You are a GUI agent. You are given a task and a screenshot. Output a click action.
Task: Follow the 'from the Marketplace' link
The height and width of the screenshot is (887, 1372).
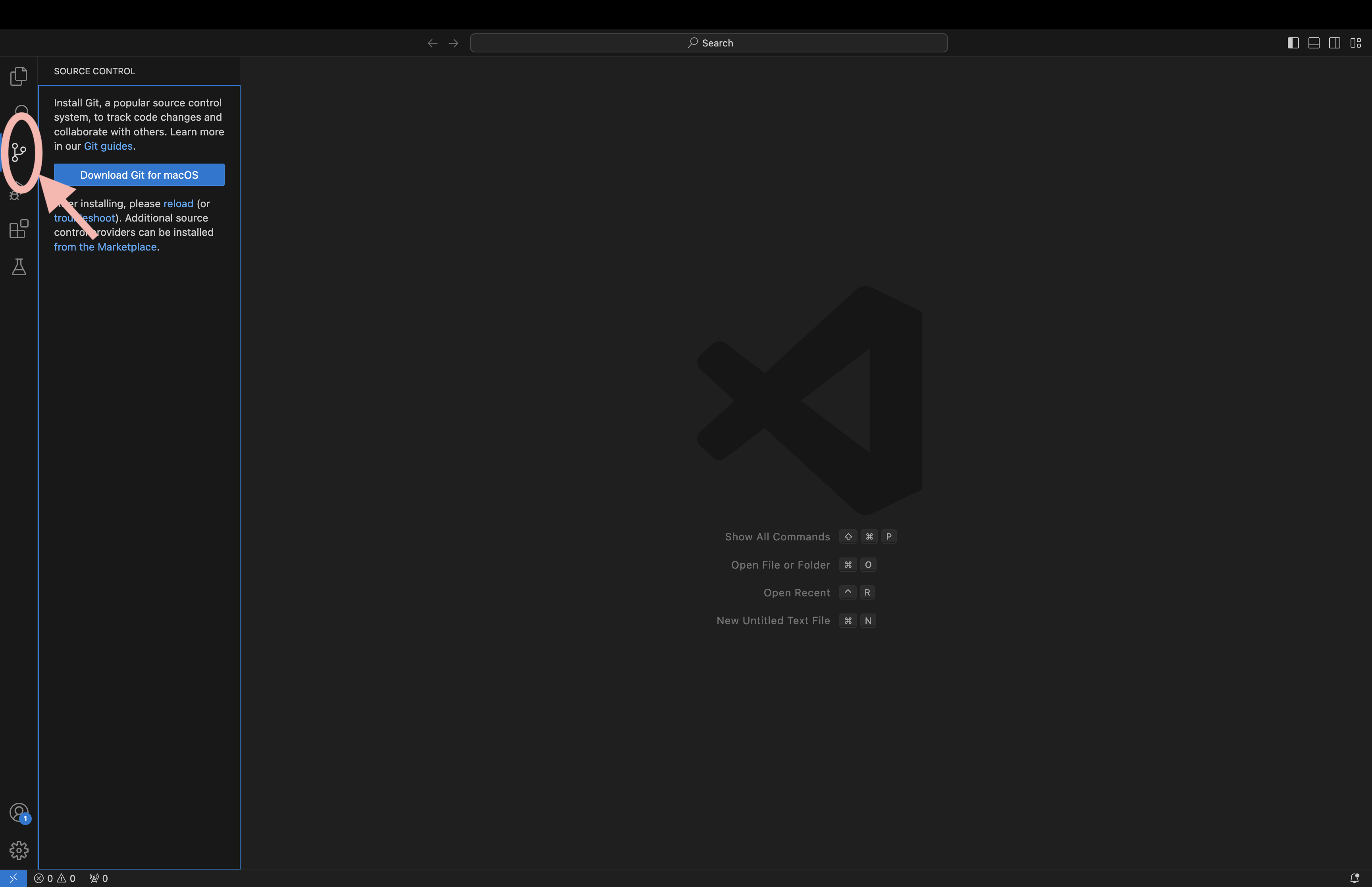pos(105,247)
